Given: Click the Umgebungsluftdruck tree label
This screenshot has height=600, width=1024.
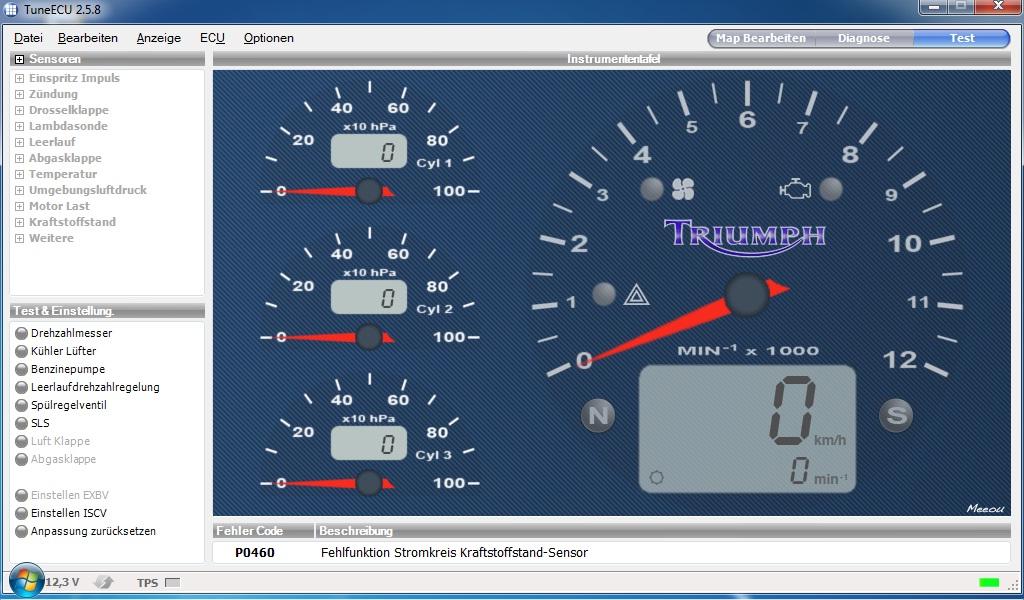Looking at the screenshot, I should 88,191.
